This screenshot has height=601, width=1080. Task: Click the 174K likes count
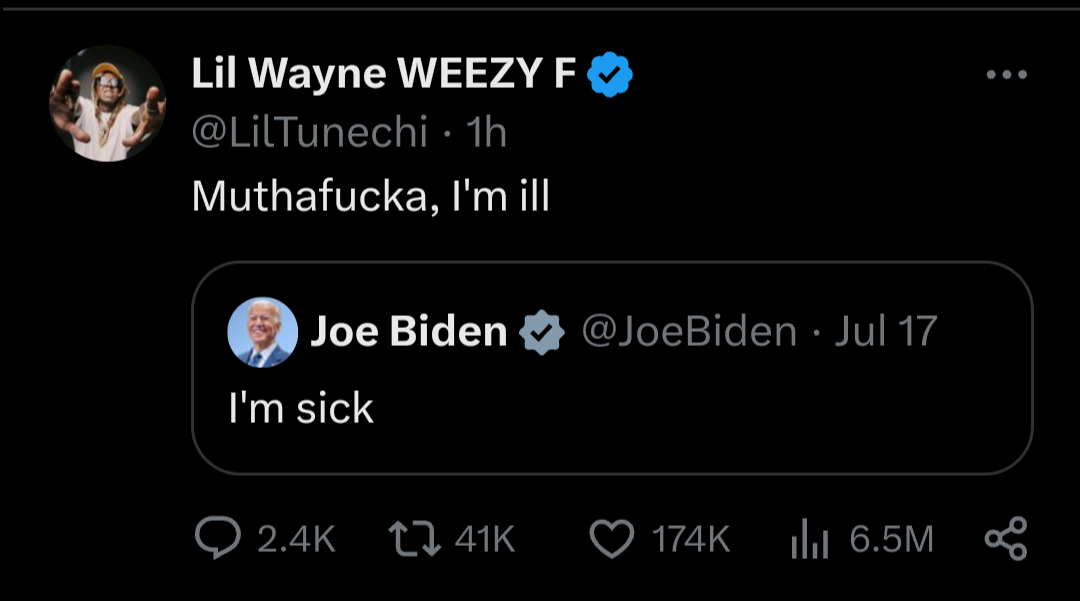click(x=691, y=540)
